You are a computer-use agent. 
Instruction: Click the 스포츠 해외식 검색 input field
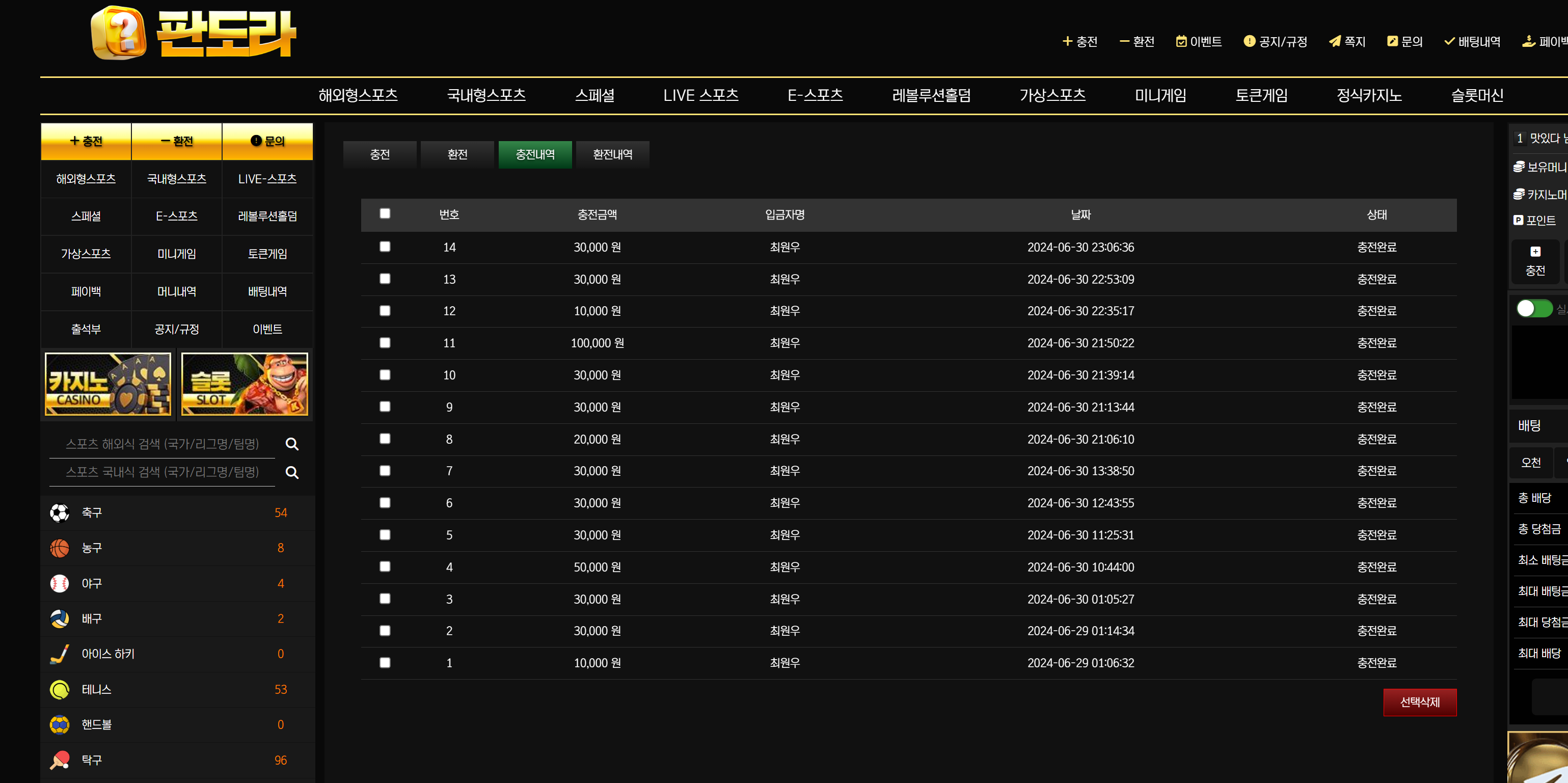point(162,444)
